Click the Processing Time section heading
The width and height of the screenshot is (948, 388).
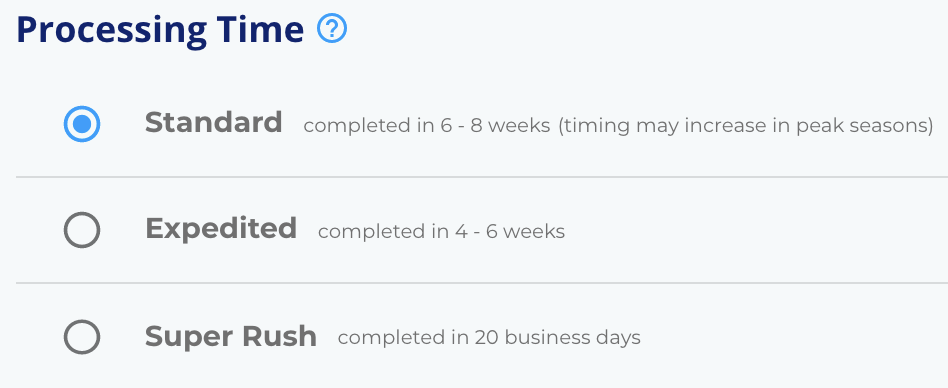click(x=160, y=30)
